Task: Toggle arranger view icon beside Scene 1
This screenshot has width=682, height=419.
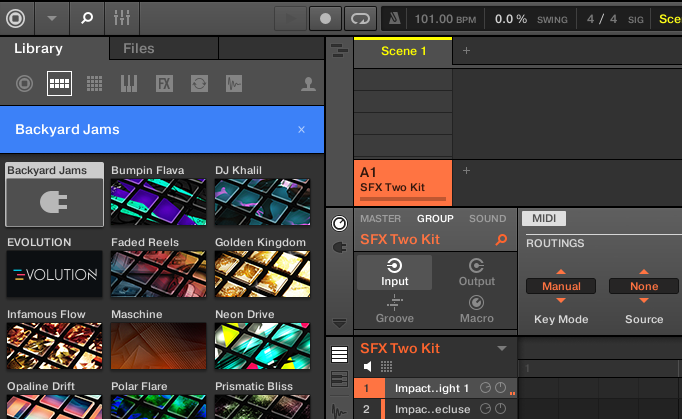Action: click(339, 50)
